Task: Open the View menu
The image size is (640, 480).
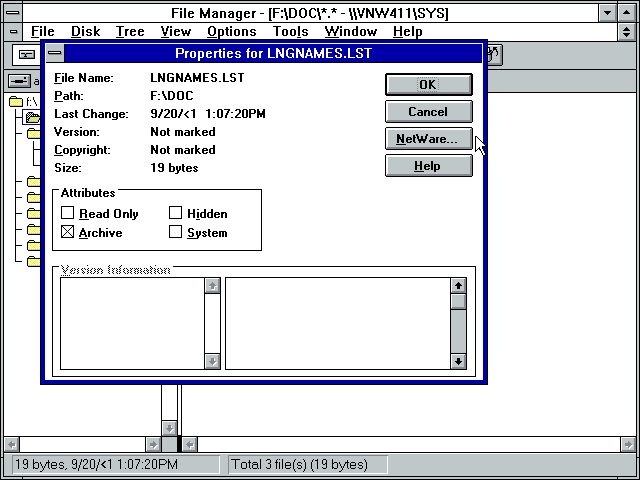Action: [x=176, y=31]
